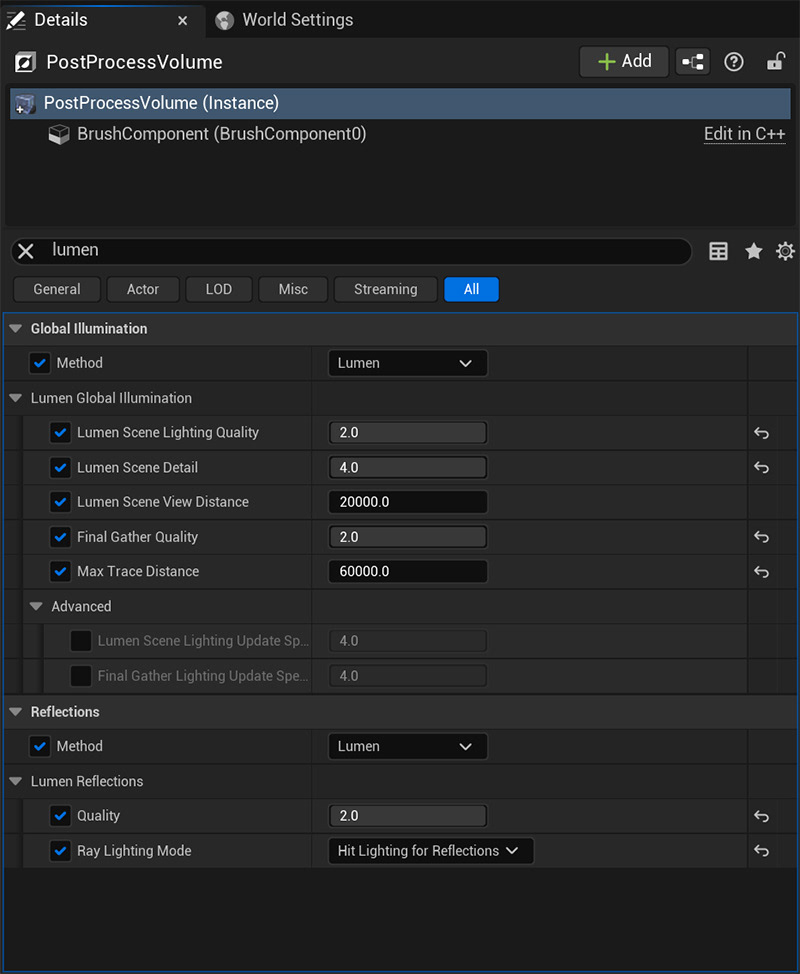
Task: Select the Actor filter tab
Action: [143, 289]
